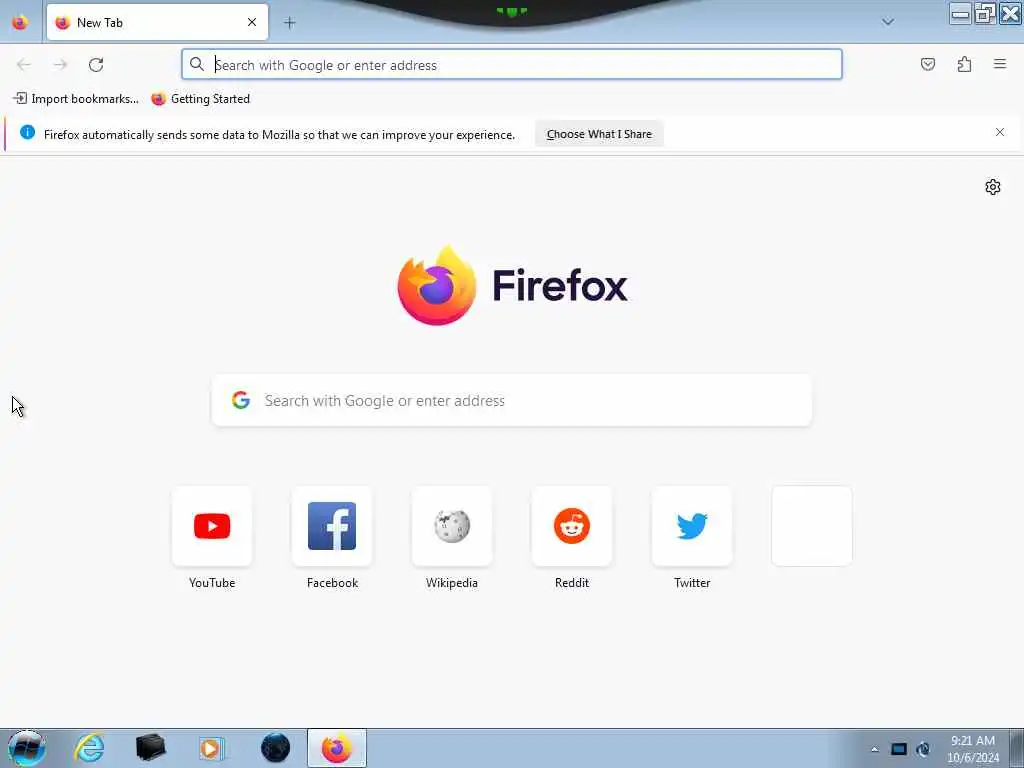Open the Wikipedia shortcut tile
Screen dimensions: 1024x768
(452, 526)
